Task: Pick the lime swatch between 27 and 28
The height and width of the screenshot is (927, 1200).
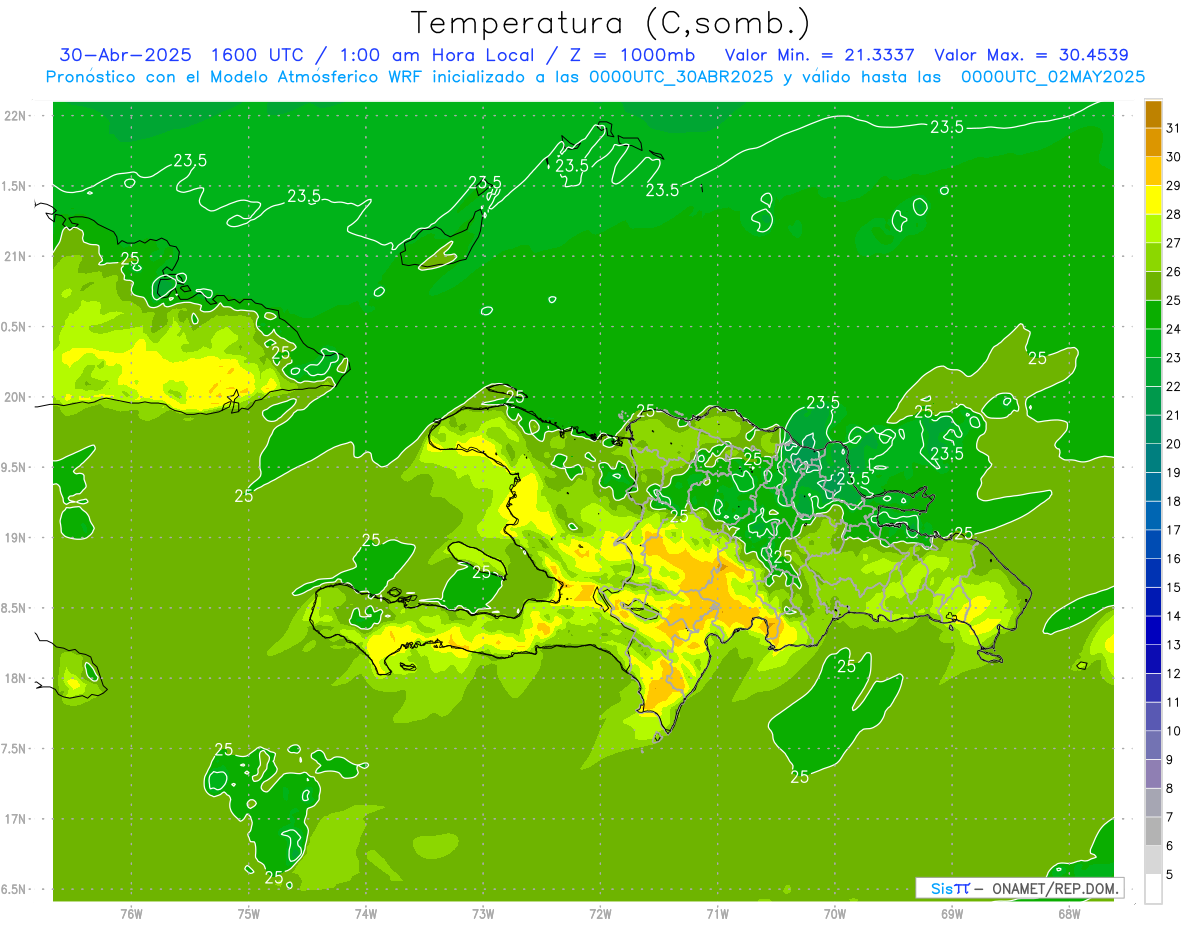Action: [x=1153, y=229]
